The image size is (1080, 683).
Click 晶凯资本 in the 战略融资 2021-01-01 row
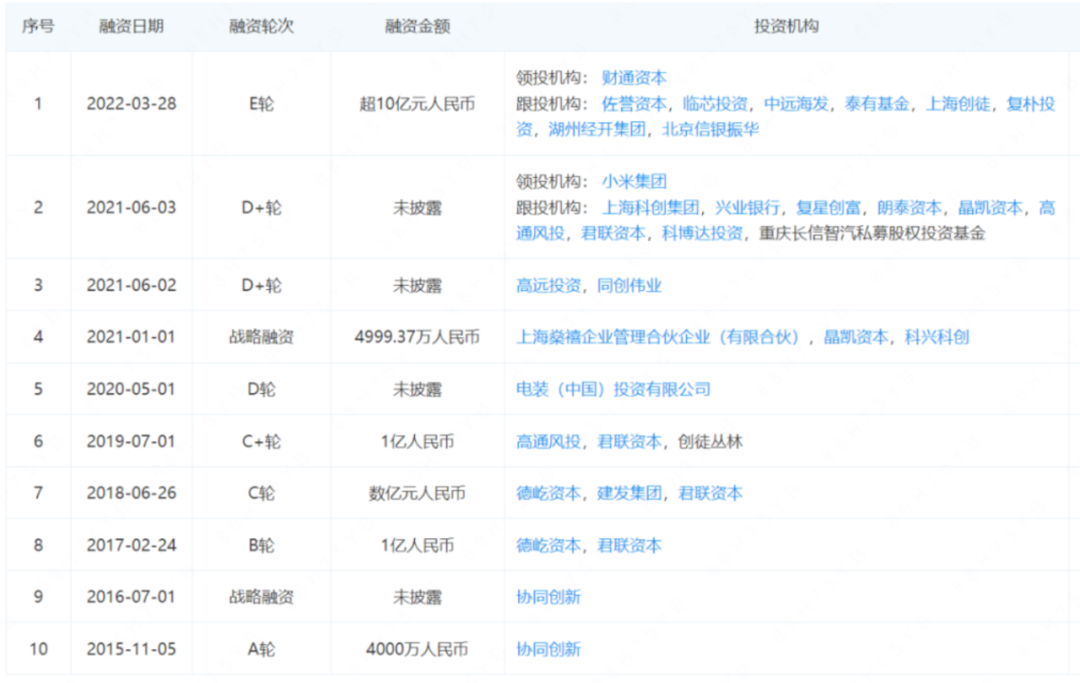pyautogui.click(x=856, y=337)
